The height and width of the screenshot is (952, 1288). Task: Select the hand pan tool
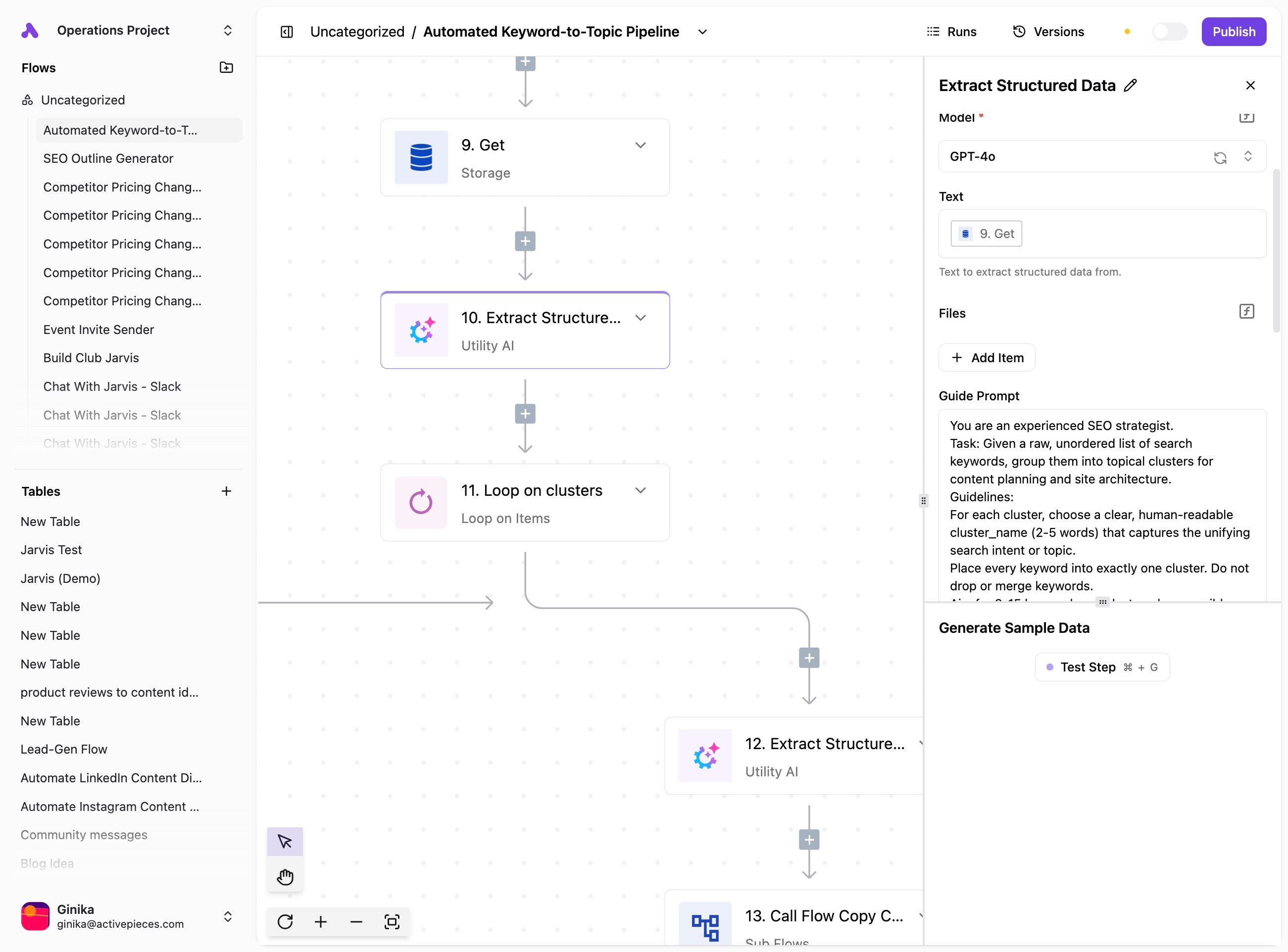(285, 876)
